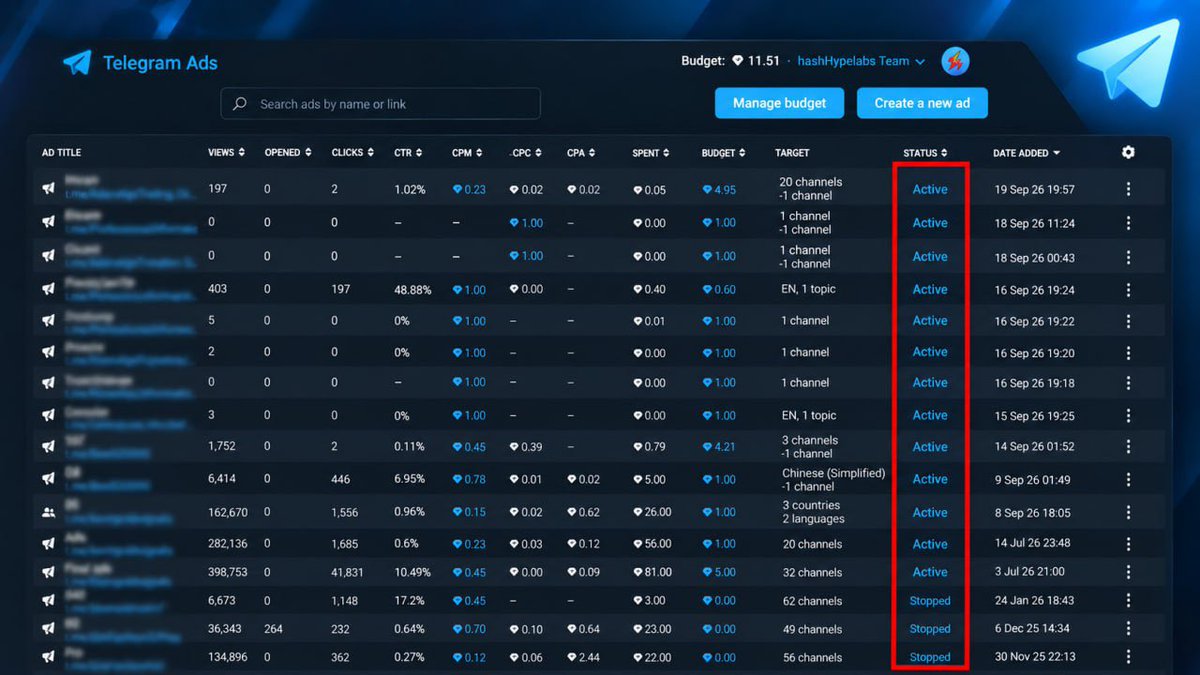Image resolution: width=1200 pixels, height=675 pixels.
Task: Expand the hashHypelabs Team account dropdown
Action: click(x=861, y=61)
